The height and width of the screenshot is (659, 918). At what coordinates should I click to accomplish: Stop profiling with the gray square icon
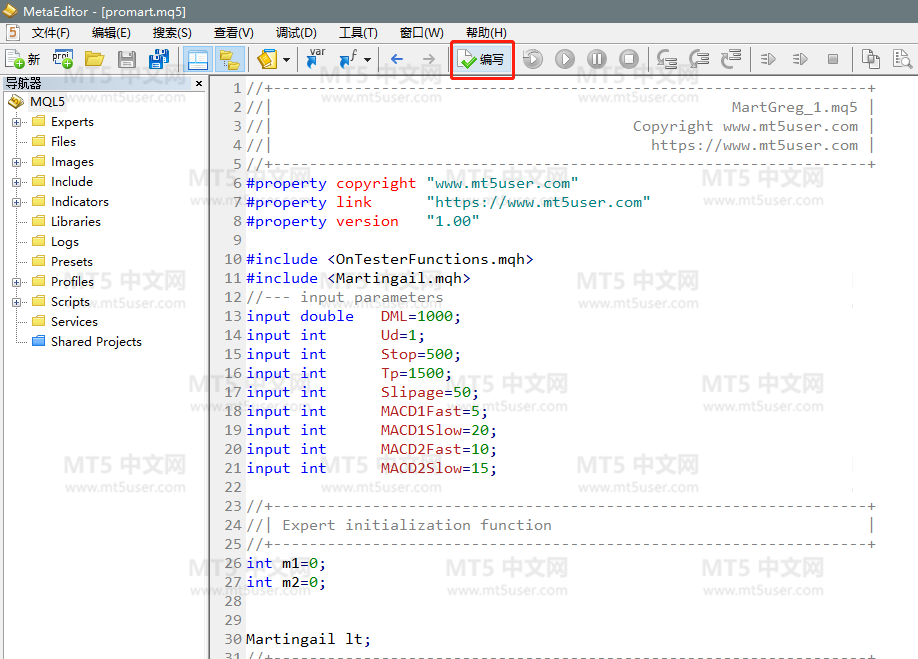click(x=833, y=59)
